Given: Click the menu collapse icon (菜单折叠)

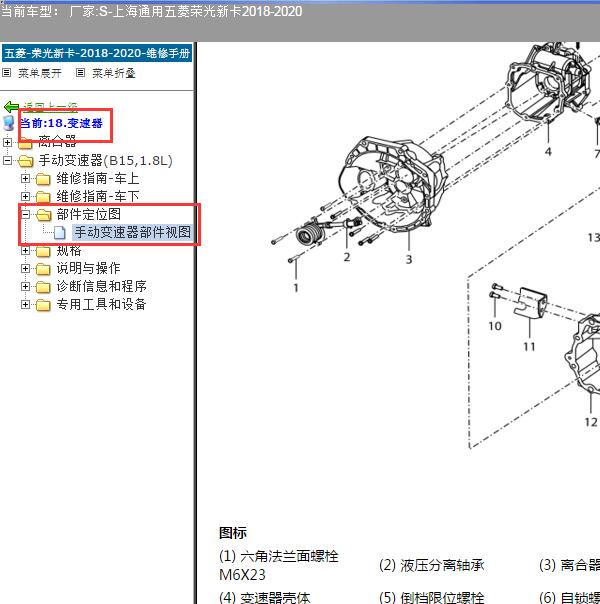Looking at the screenshot, I should [x=80, y=72].
